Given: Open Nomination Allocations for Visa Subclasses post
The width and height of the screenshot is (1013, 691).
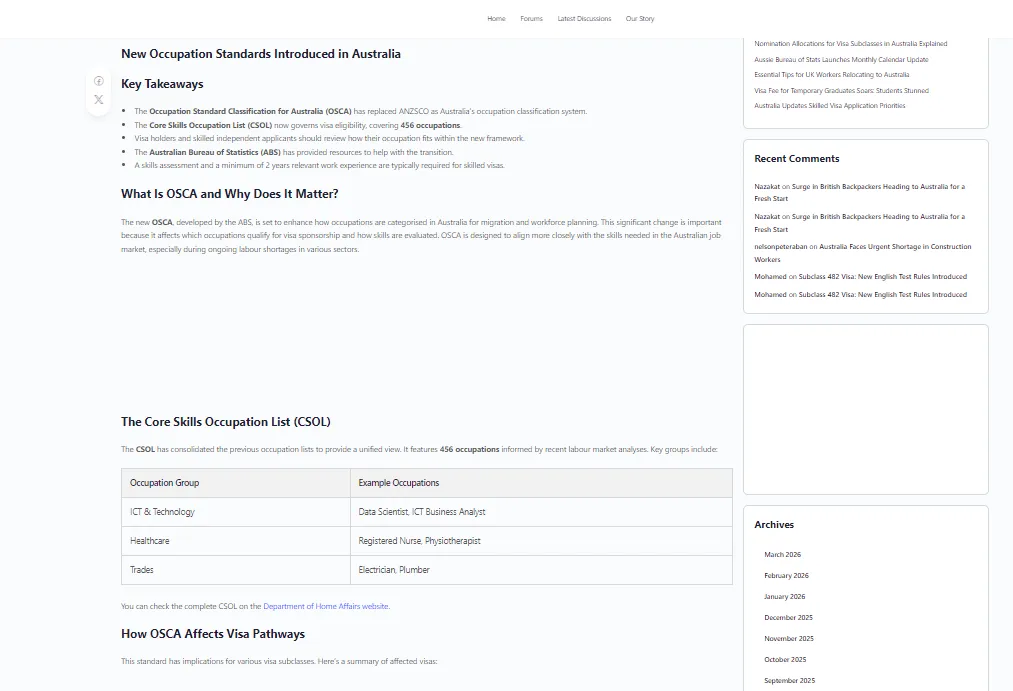Looking at the screenshot, I should [850, 44].
